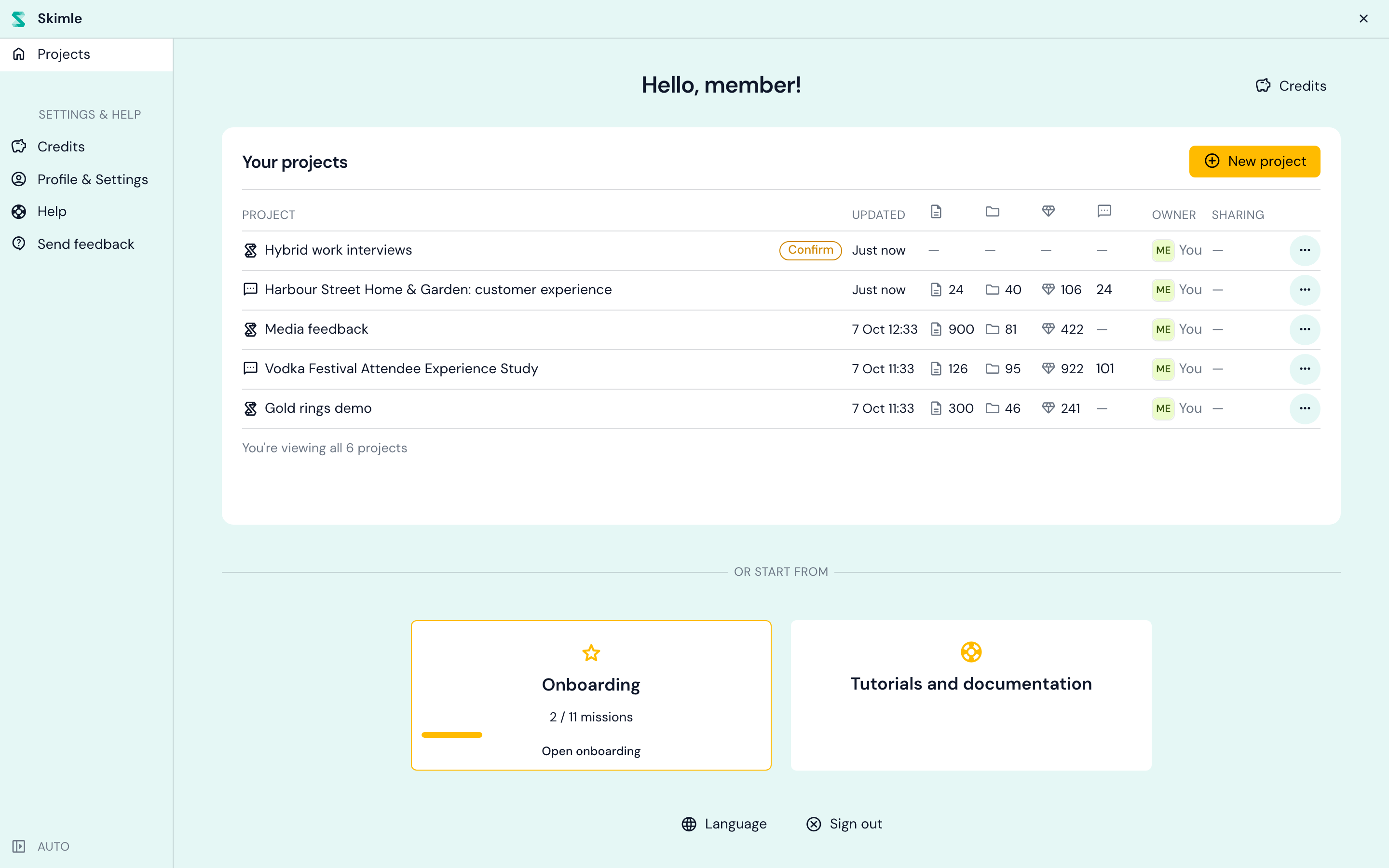
Task: Open options menu for Hybrid work interviews
Action: coord(1305,250)
